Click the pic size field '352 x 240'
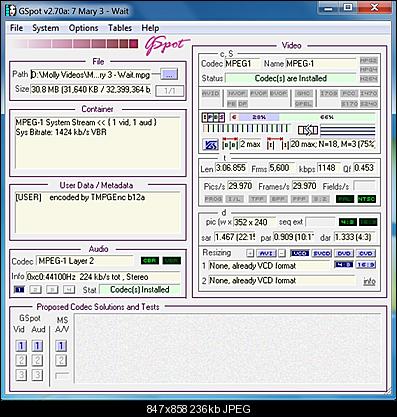Screen dimensions: 397x417 point(254,222)
